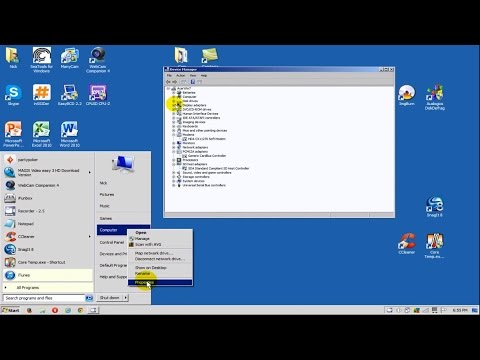The height and width of the screenshot is (360, 480).
Task: Open Auslogics DiskDefrag desktop shortcut
Action: click(x=435, y=97)
